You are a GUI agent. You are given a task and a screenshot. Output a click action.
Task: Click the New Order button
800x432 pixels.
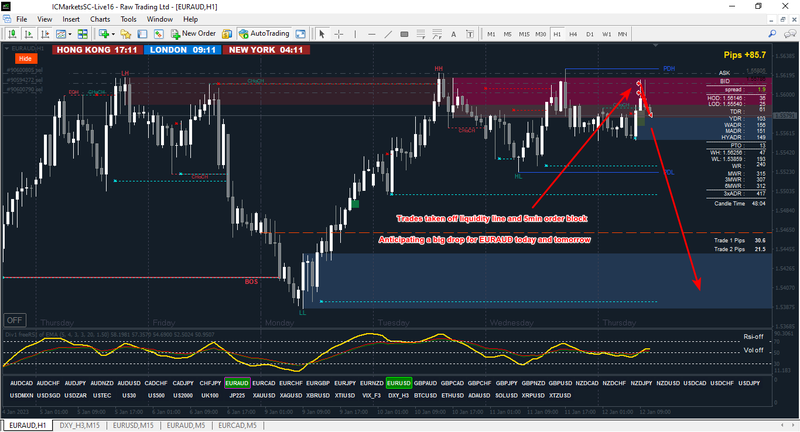193,34
